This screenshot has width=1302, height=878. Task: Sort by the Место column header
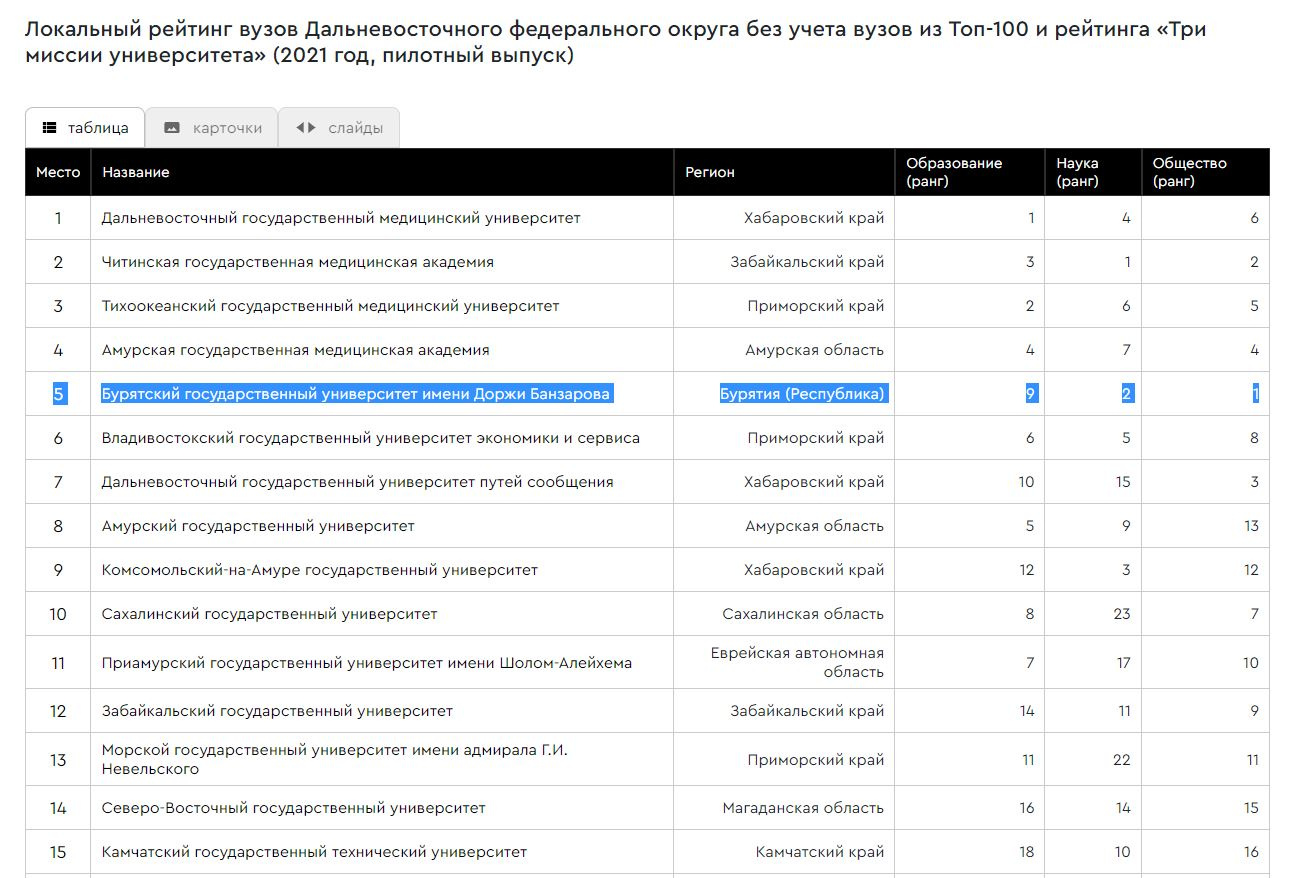(58, 172)
